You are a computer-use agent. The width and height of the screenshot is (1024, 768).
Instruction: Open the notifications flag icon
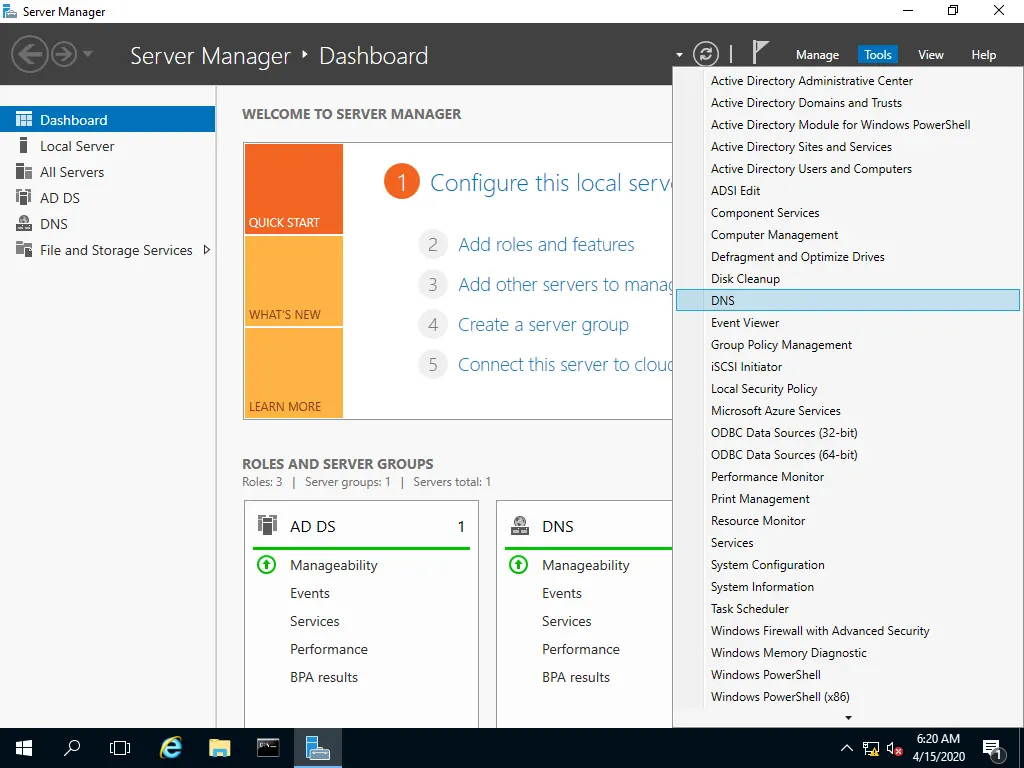point(760,53)
